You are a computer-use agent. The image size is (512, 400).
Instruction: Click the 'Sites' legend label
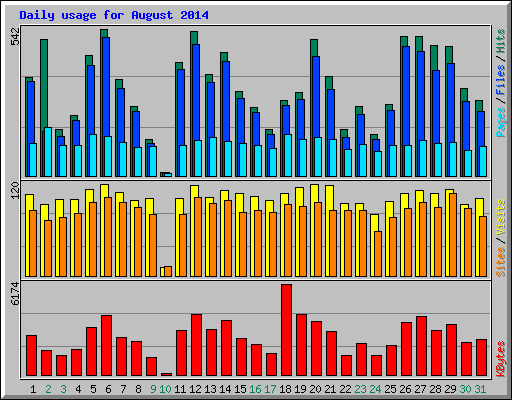pos(501,262)
